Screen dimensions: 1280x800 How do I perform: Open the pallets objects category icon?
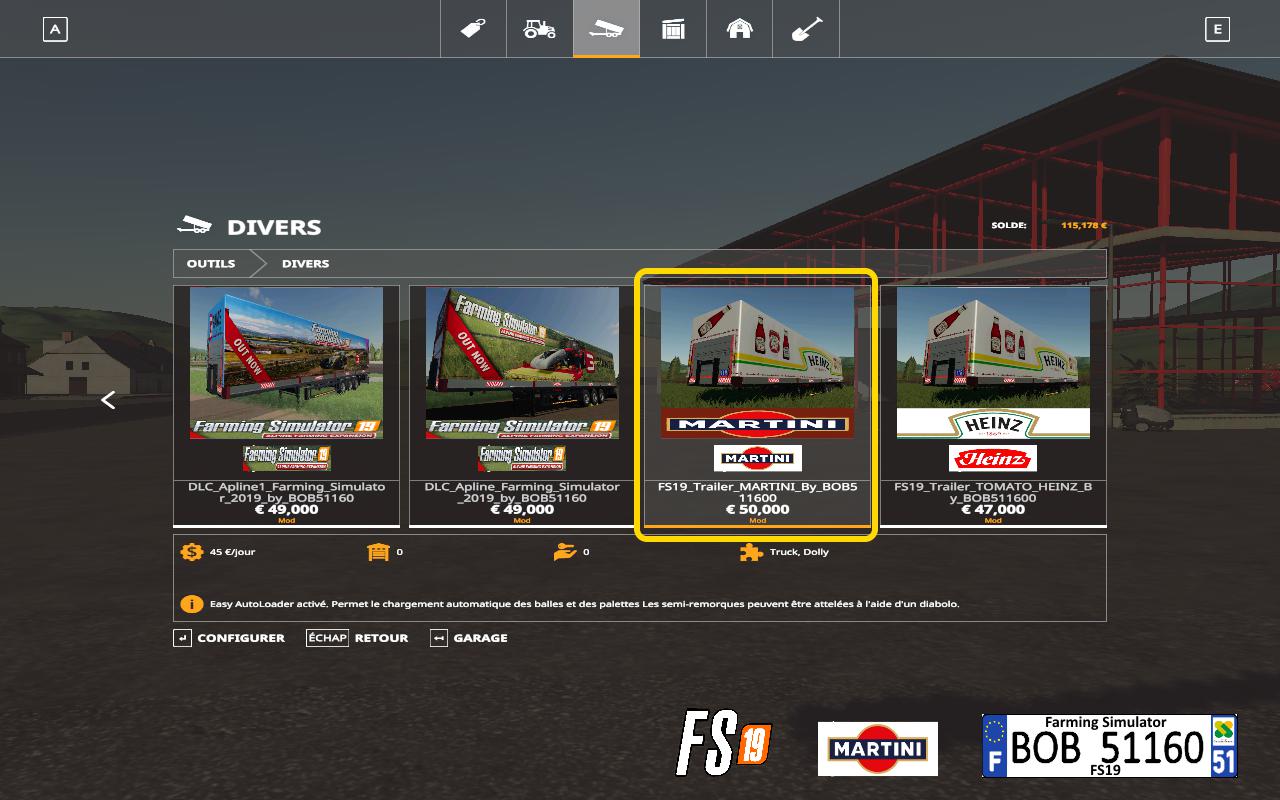click(x=673, y=29)
